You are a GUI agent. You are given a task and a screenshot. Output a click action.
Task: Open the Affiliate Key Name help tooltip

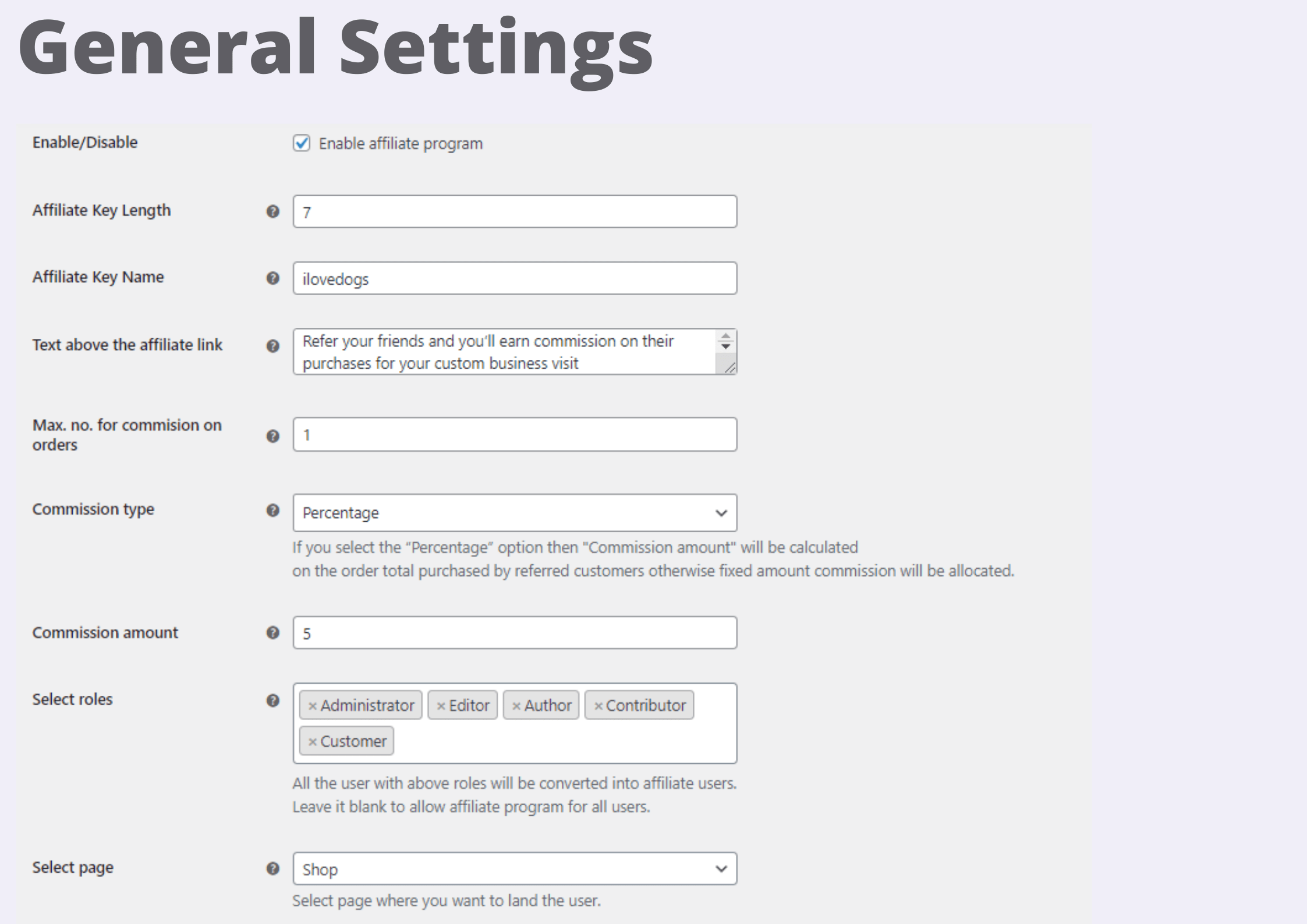pos(272,279)
